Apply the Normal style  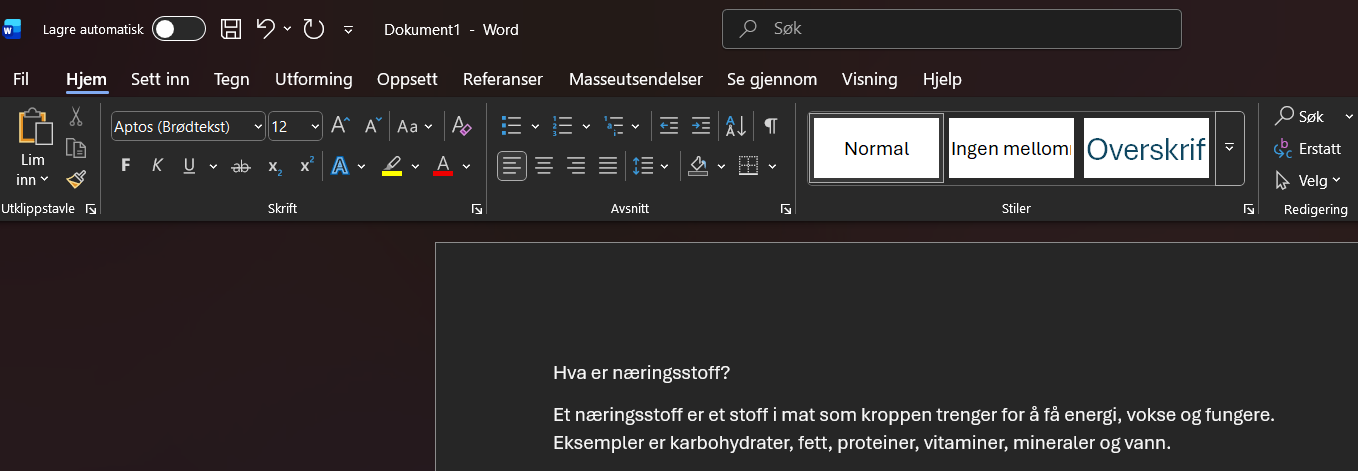coord(876,148)
